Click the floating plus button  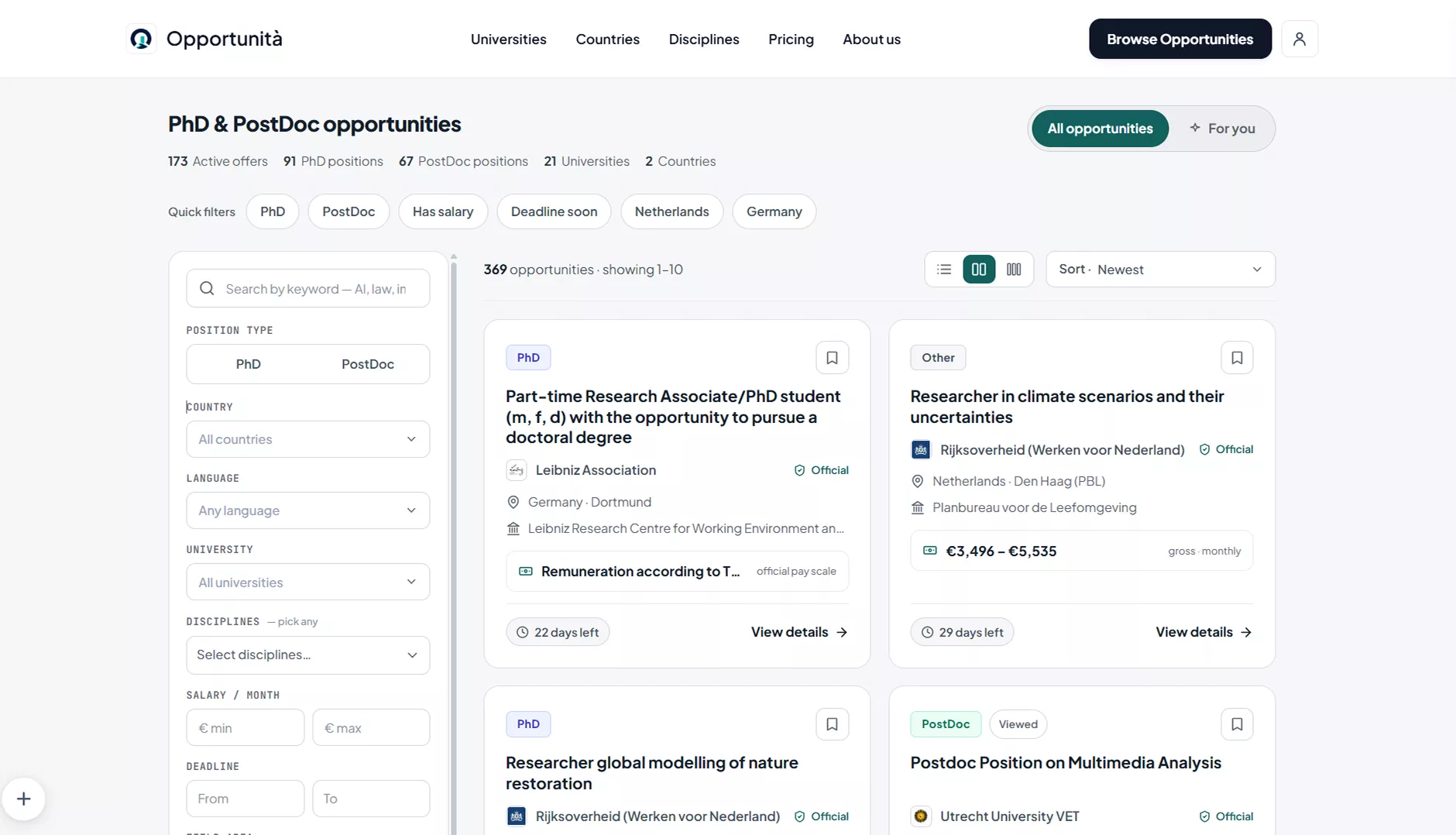click(24, 799)
